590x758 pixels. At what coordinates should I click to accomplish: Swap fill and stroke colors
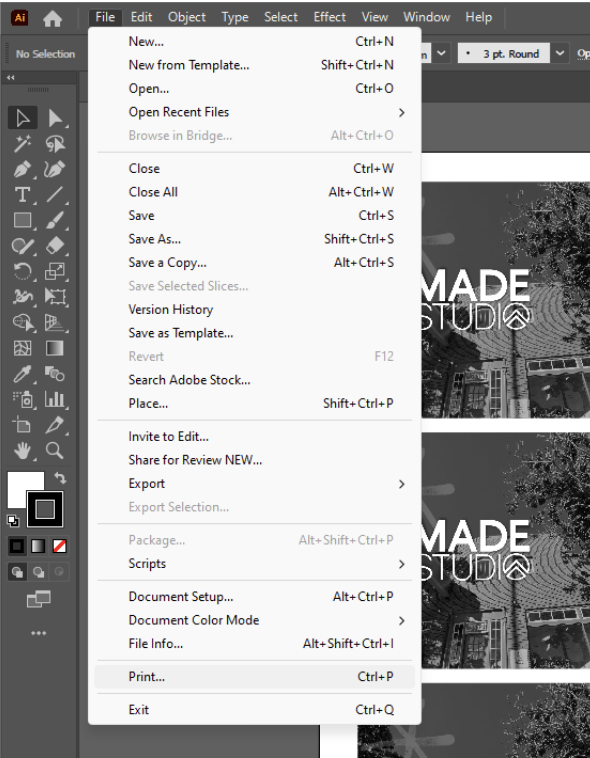pyautogui.click(x=60, y=478)
